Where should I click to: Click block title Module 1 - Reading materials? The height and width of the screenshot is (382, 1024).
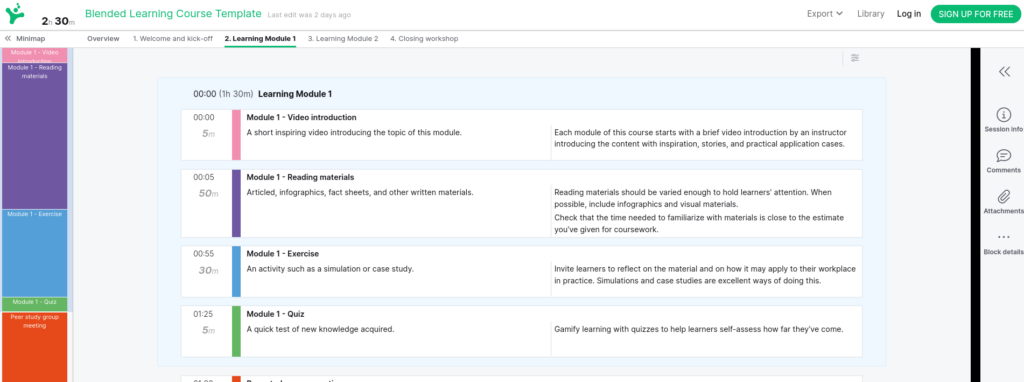[300, 177]
